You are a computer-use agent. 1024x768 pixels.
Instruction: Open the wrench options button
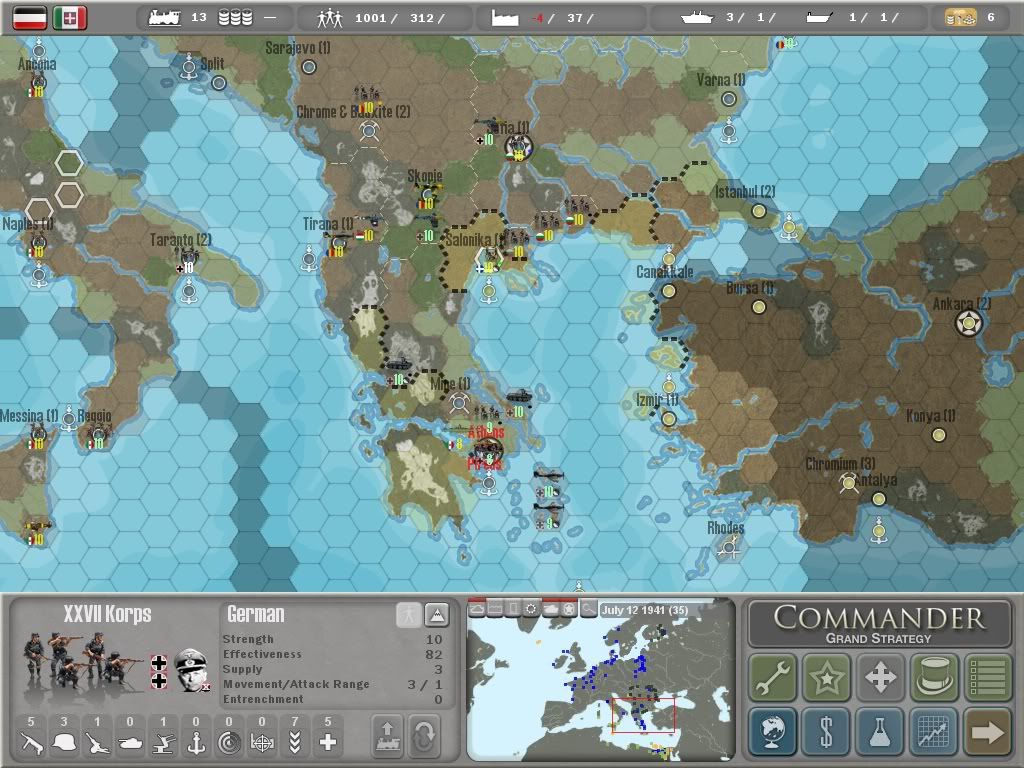[773, 677]
